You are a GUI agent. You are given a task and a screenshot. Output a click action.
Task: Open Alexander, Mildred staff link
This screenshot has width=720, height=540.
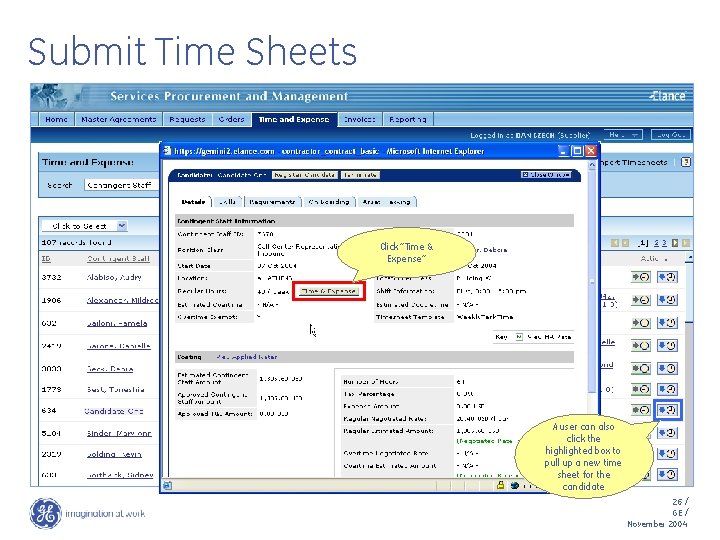click(x=122, y=300)
